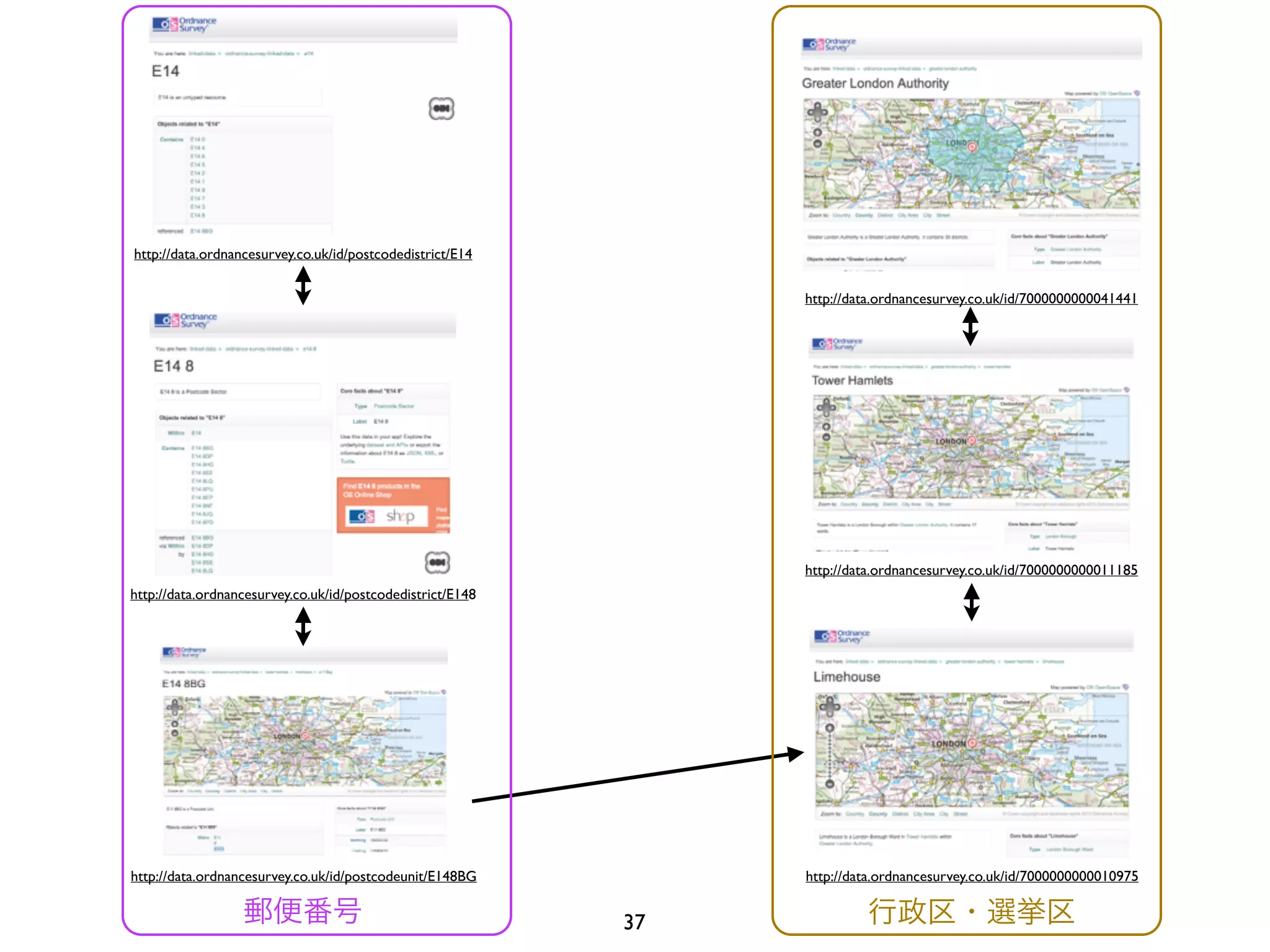Click the zoom slider on Limehouse map
Screen dimensions: 1270x952
[829, 756]
